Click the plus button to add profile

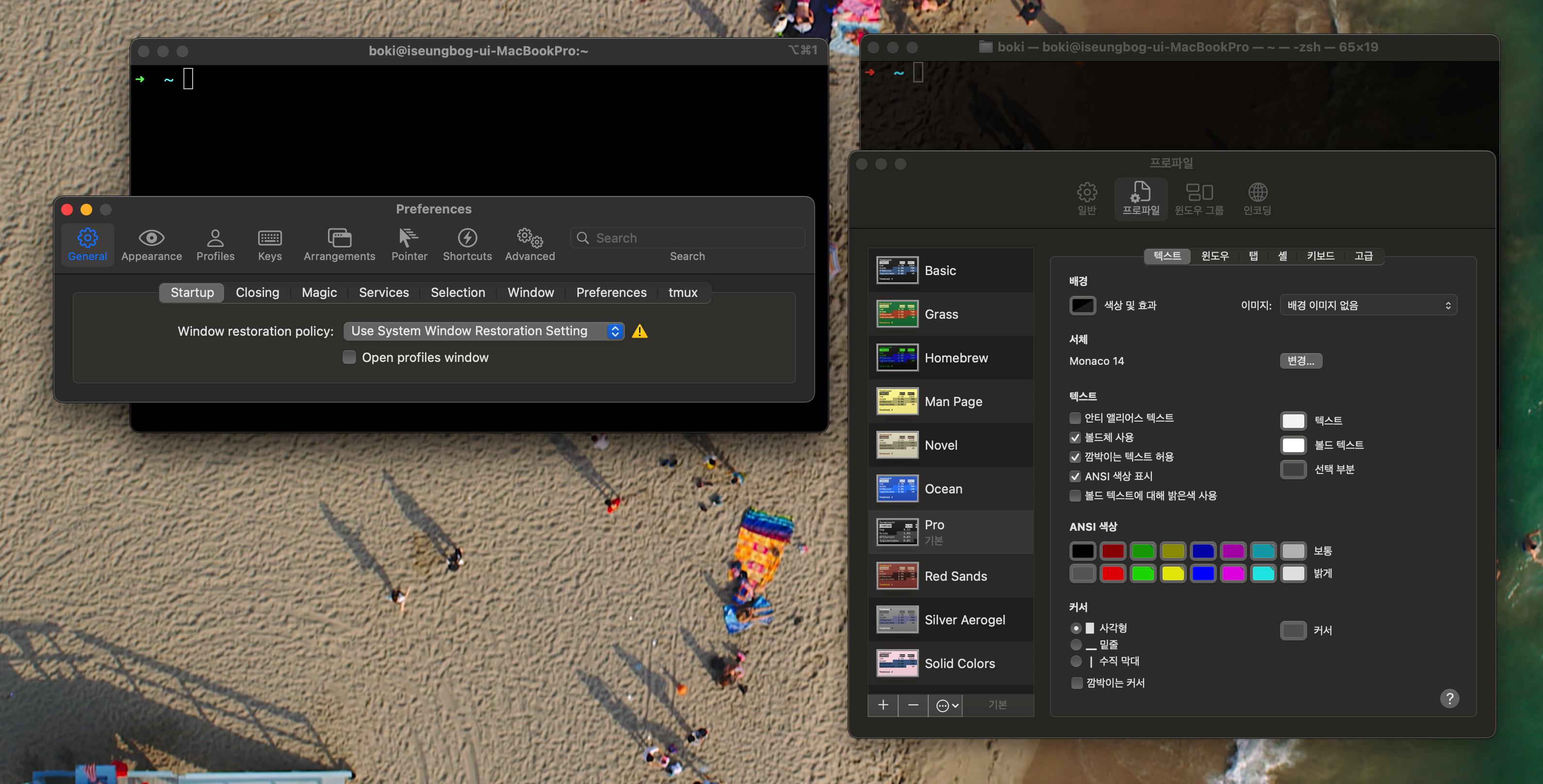click(x=883, y=705)
